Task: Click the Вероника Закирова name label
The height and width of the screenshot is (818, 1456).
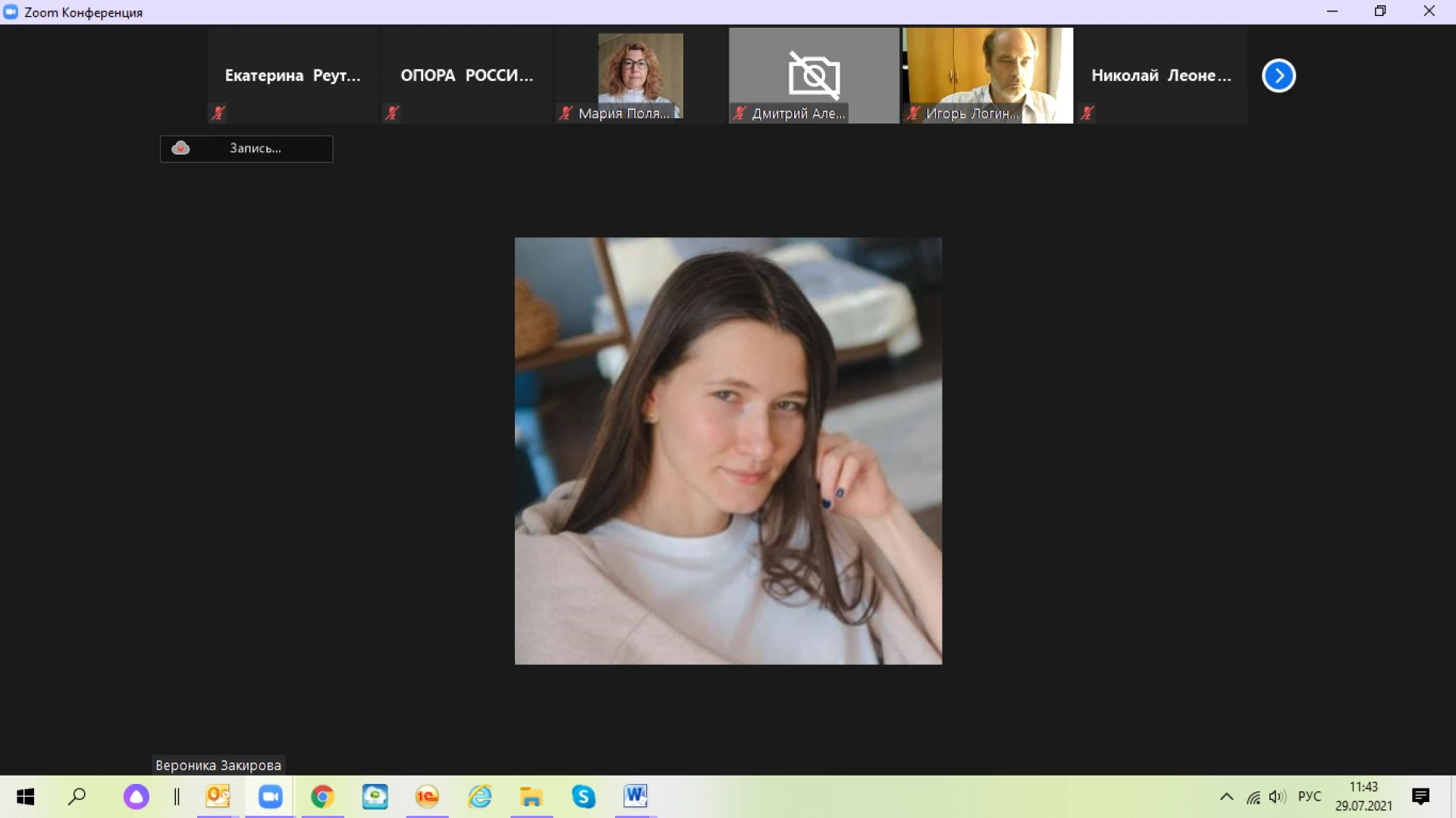Action: point(218,765)
